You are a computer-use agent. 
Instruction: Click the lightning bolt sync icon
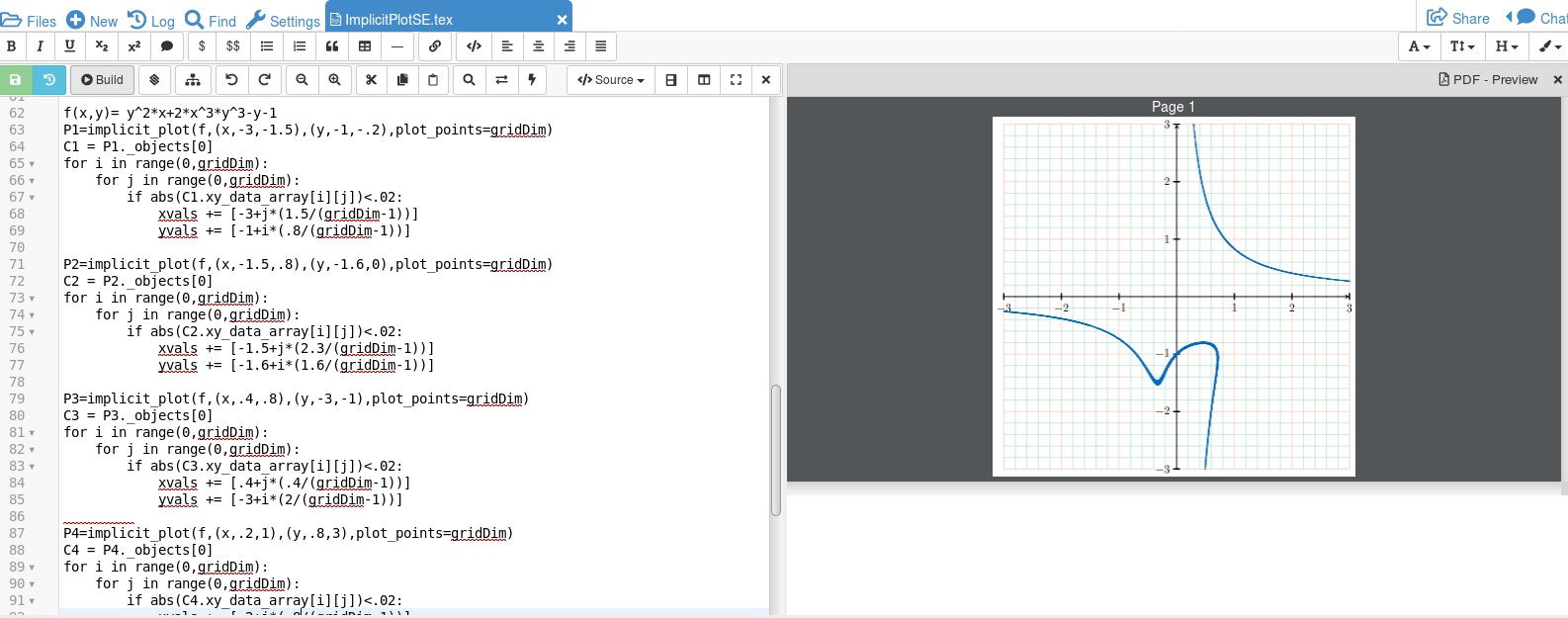pos(533,80)
